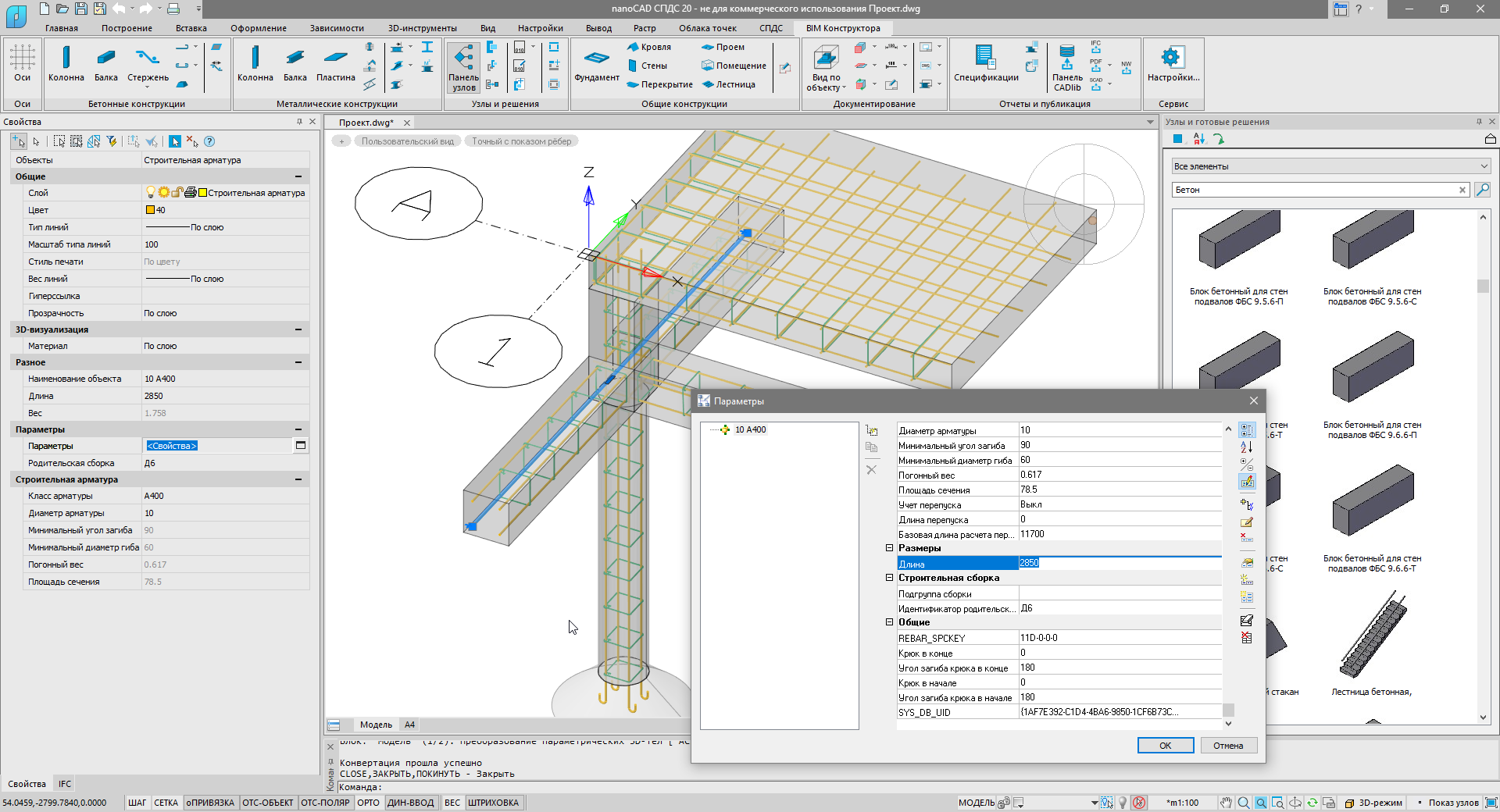1500x812 pixels.
Task: Select the Пластина plate tool
Action: pyautogui.click(x=336, y=63)
